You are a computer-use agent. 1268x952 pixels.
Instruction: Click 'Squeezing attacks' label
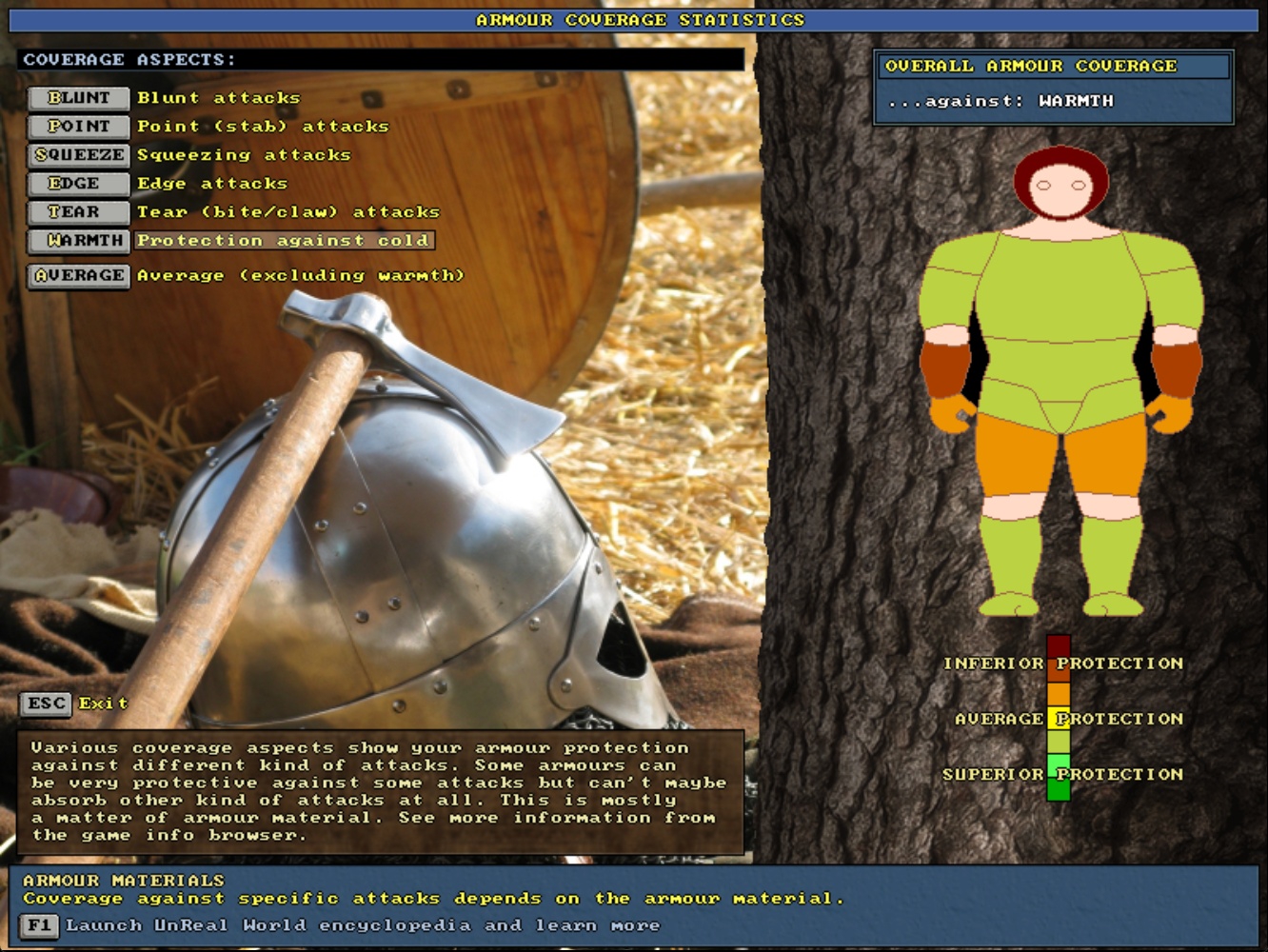pyautogui.click(x=244, y=155)
